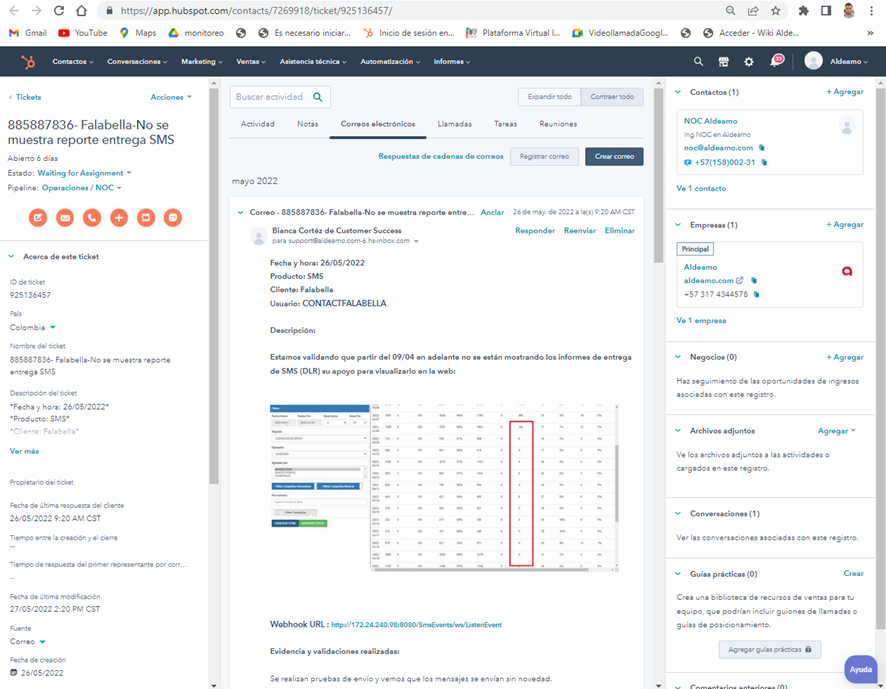Click the Ayuda help button
This screenshot has width=886, height=689.
coord(861,669)
